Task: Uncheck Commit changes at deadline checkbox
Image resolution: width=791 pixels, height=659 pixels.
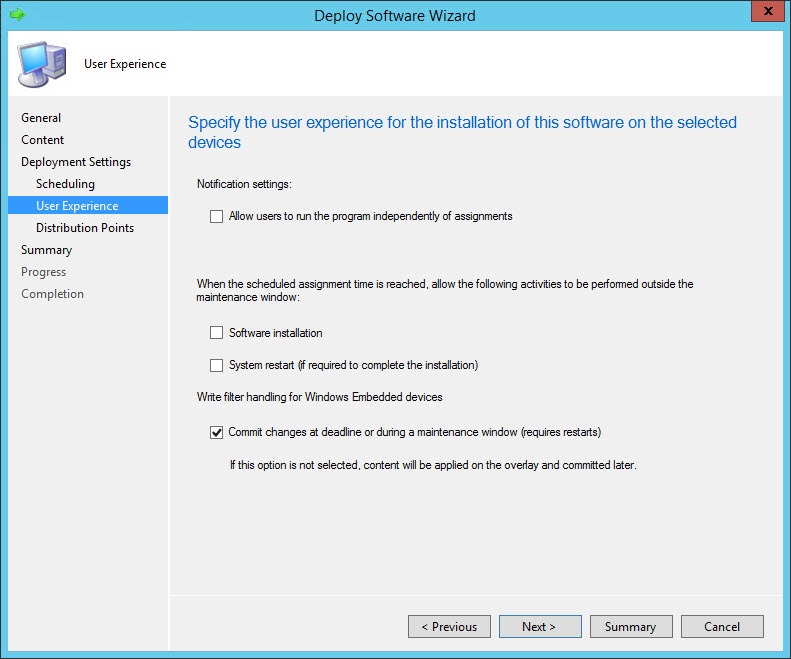Action: coord(217,433)
